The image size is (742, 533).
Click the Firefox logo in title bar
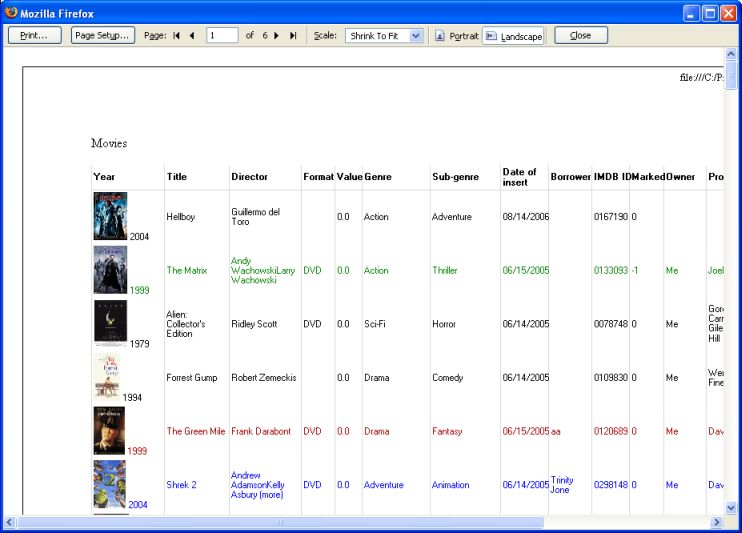click(11, 12)
